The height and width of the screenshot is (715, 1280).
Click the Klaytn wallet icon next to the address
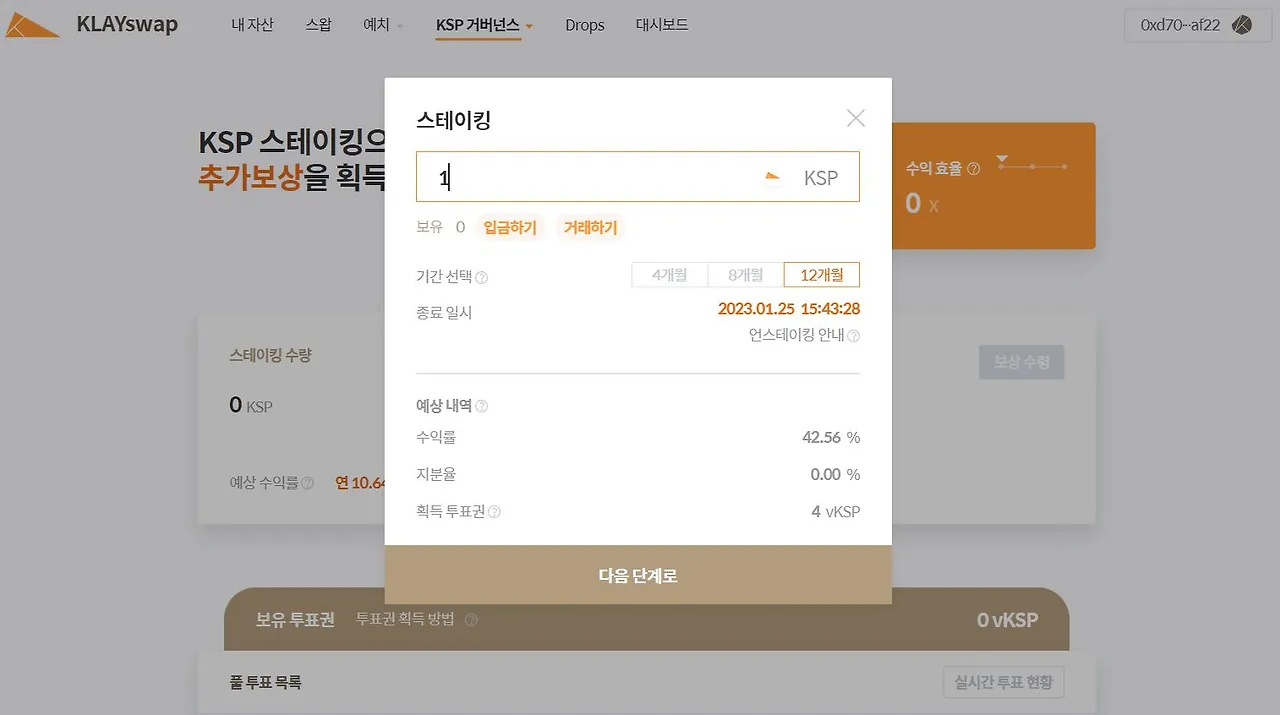pos(1243,23)
